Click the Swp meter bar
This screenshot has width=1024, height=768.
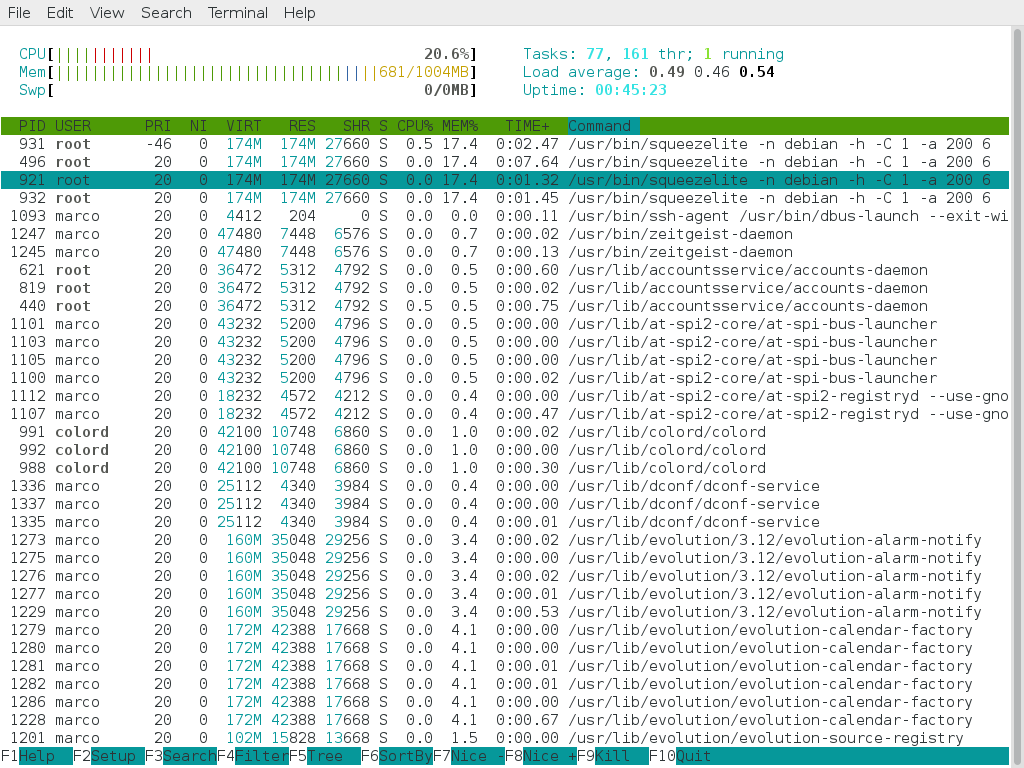tap(248, 90)
